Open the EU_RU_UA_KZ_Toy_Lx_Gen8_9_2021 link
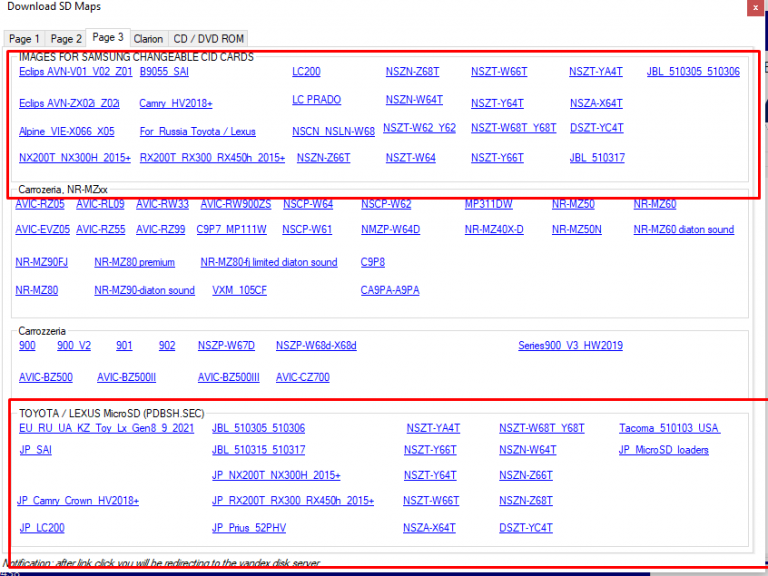Screen dimensions: 768x576 106,428
